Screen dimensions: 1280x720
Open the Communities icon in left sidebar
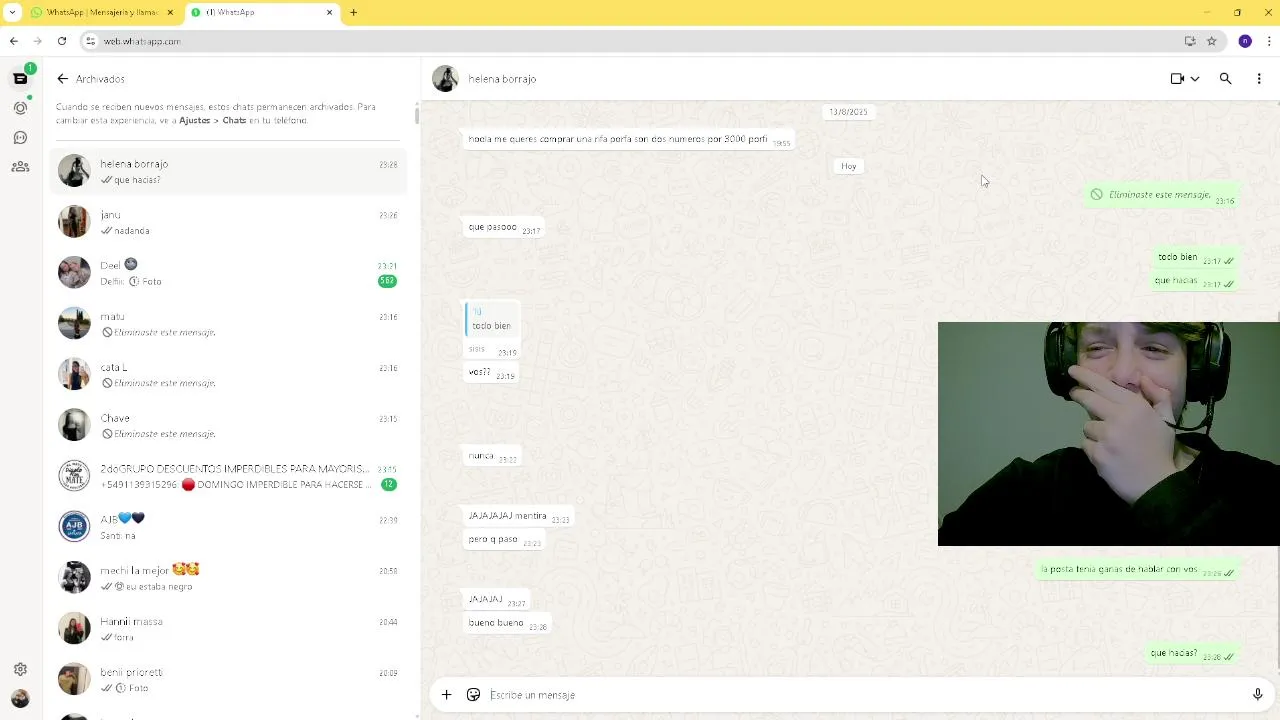click(20, 167)
